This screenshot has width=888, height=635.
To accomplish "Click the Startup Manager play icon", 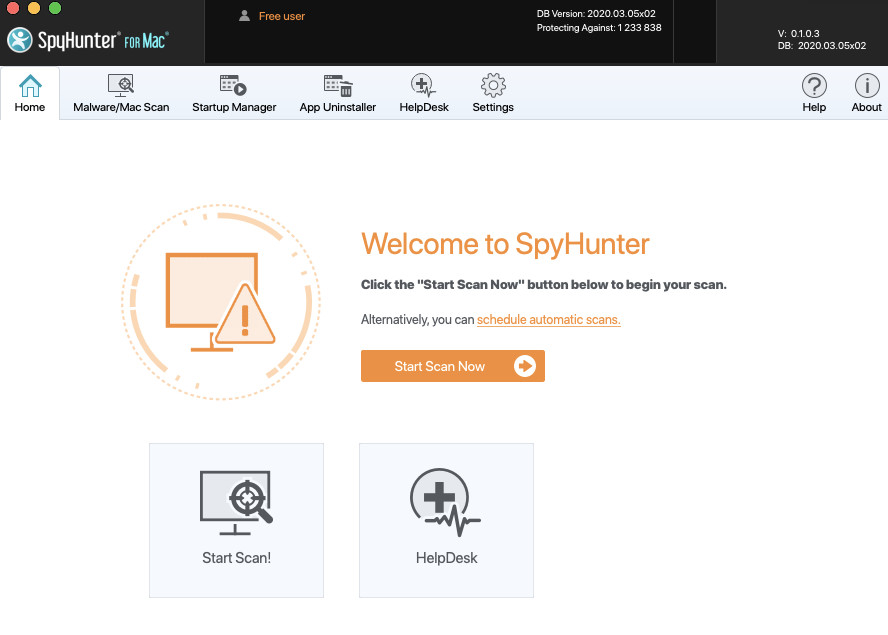I will [233, 84].
